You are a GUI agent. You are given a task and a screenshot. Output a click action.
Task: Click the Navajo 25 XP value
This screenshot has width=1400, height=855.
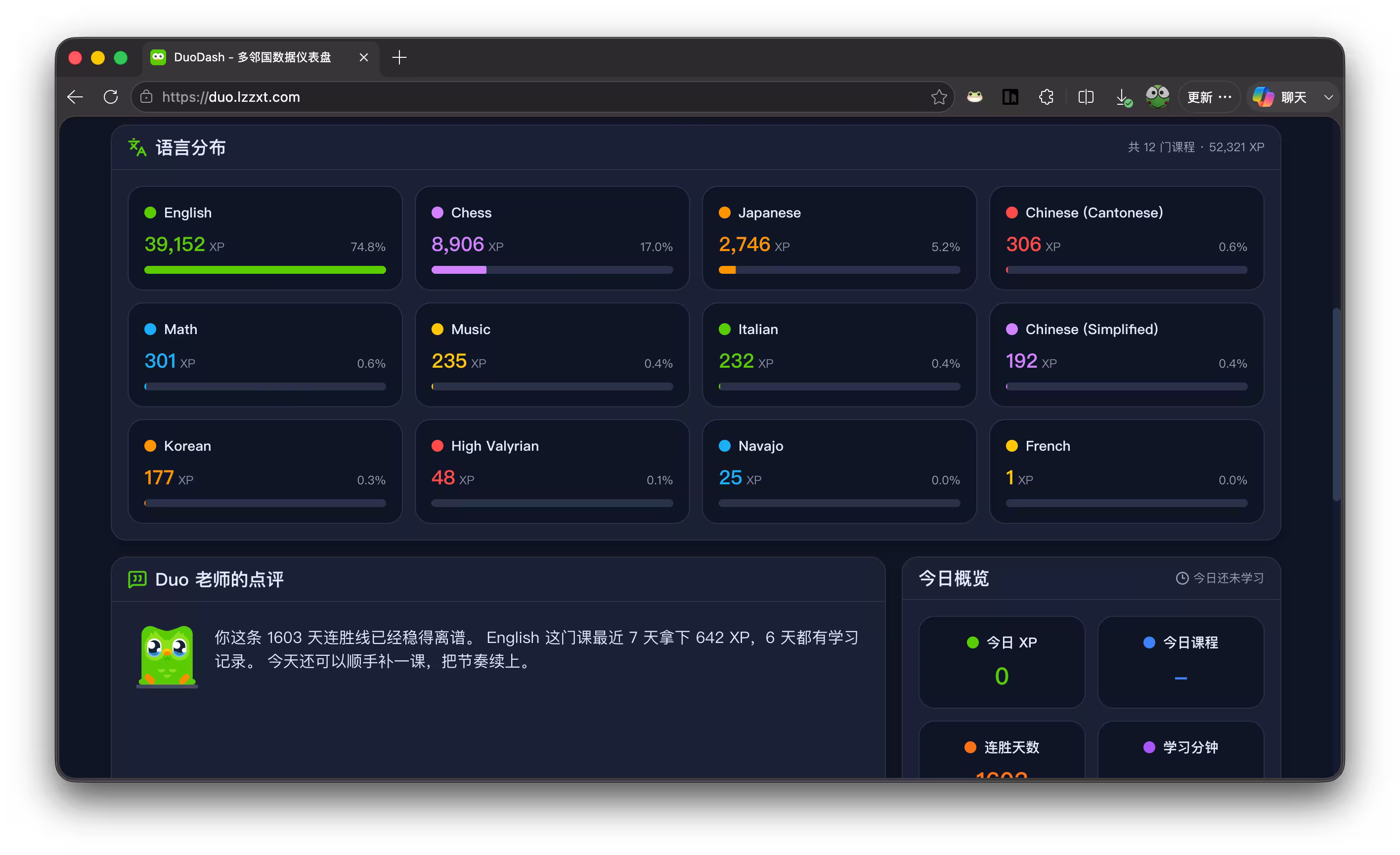pos(740,477)
